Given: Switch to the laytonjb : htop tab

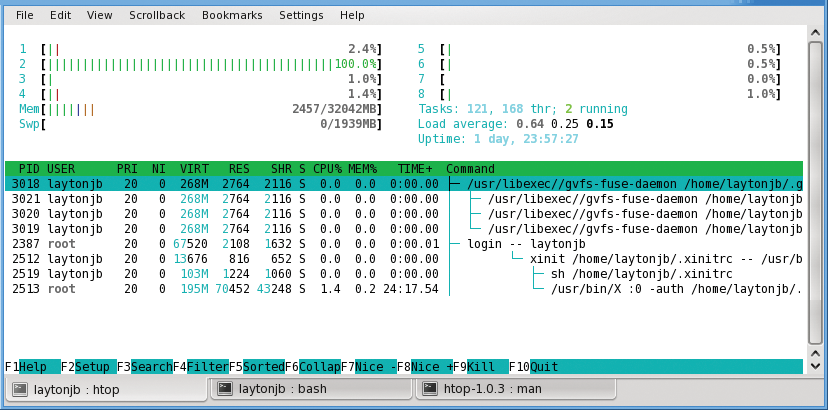Looking at the screenshot, I should click(x=106, y=390).
